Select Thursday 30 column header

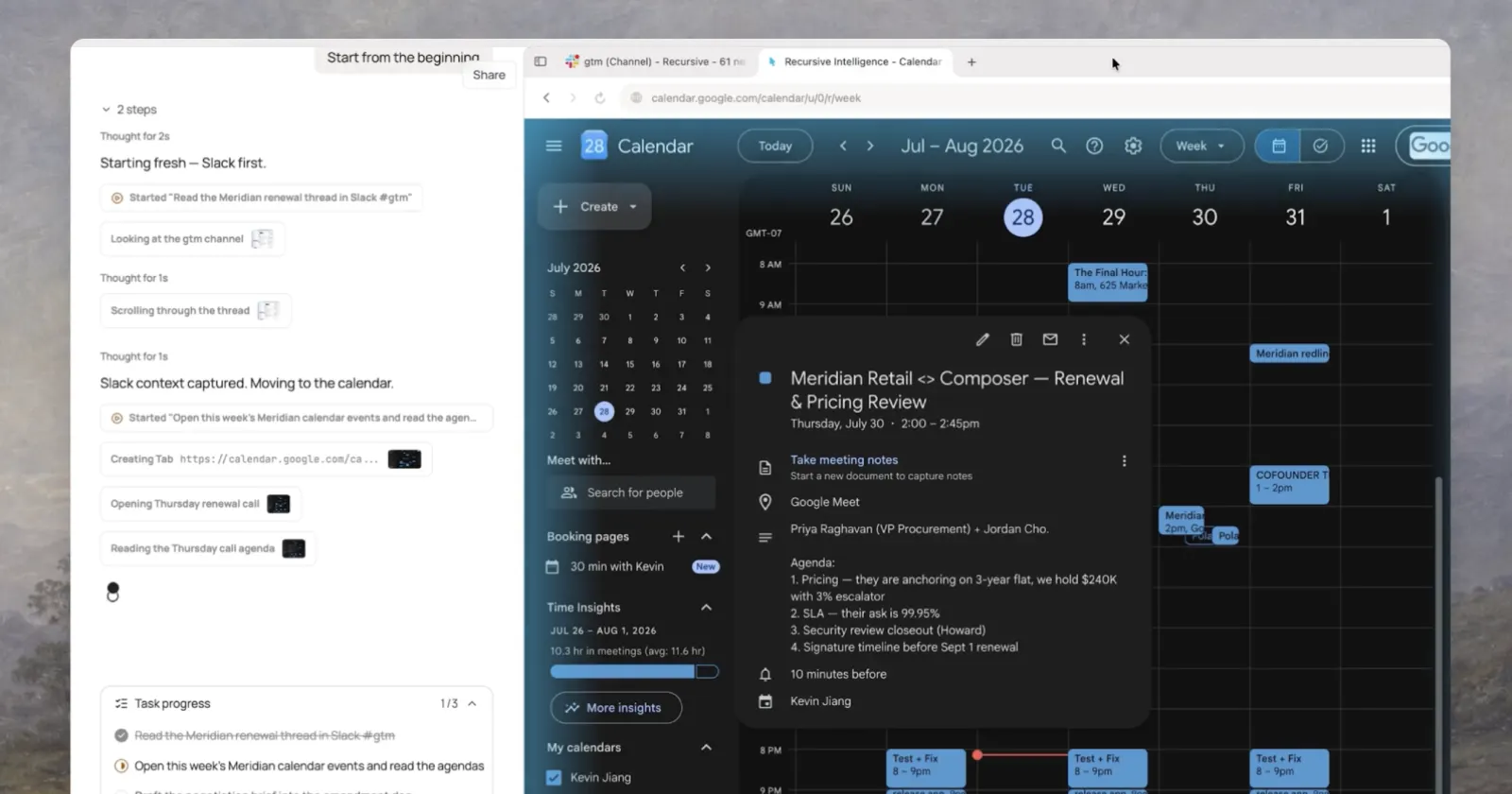[1204, 208]
